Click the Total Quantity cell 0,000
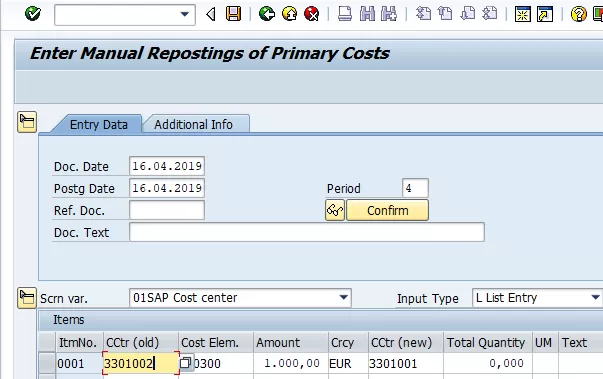603x379 pixels. pyautogui.click(x=488, y=363)
